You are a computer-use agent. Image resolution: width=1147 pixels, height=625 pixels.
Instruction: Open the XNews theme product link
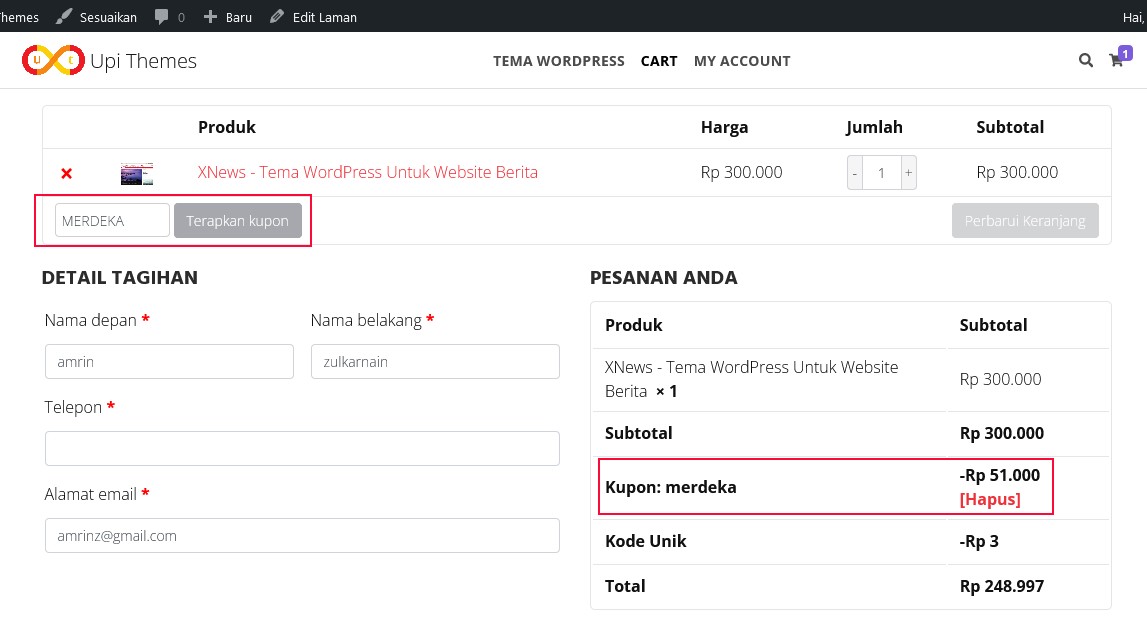click(367, 172)
